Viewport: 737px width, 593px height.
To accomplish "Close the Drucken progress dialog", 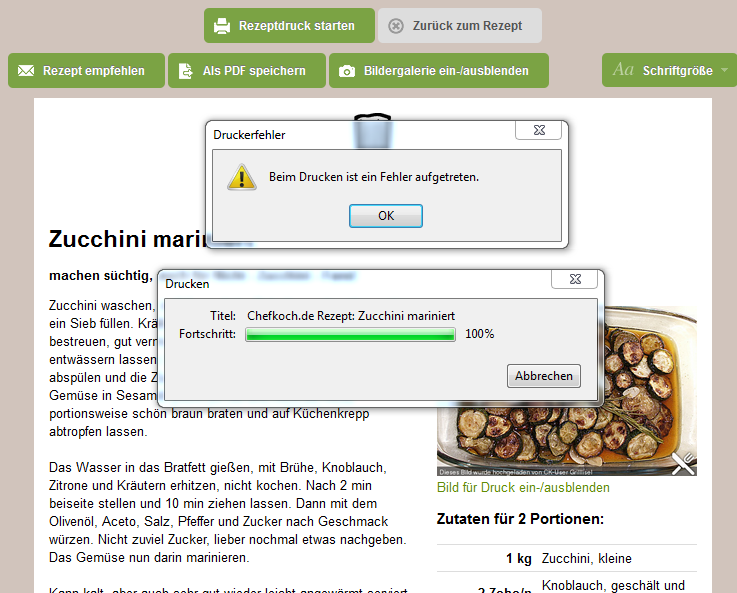I will tap(574, 279).
